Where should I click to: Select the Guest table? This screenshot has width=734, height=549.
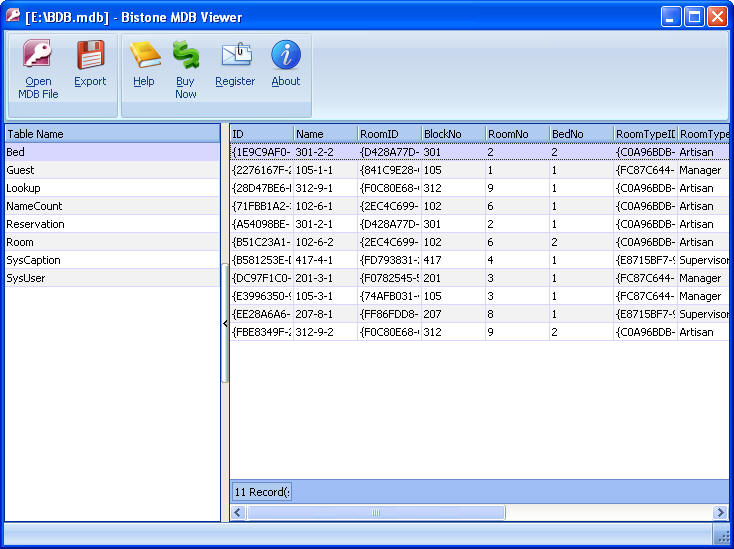[x=112, y=170]
